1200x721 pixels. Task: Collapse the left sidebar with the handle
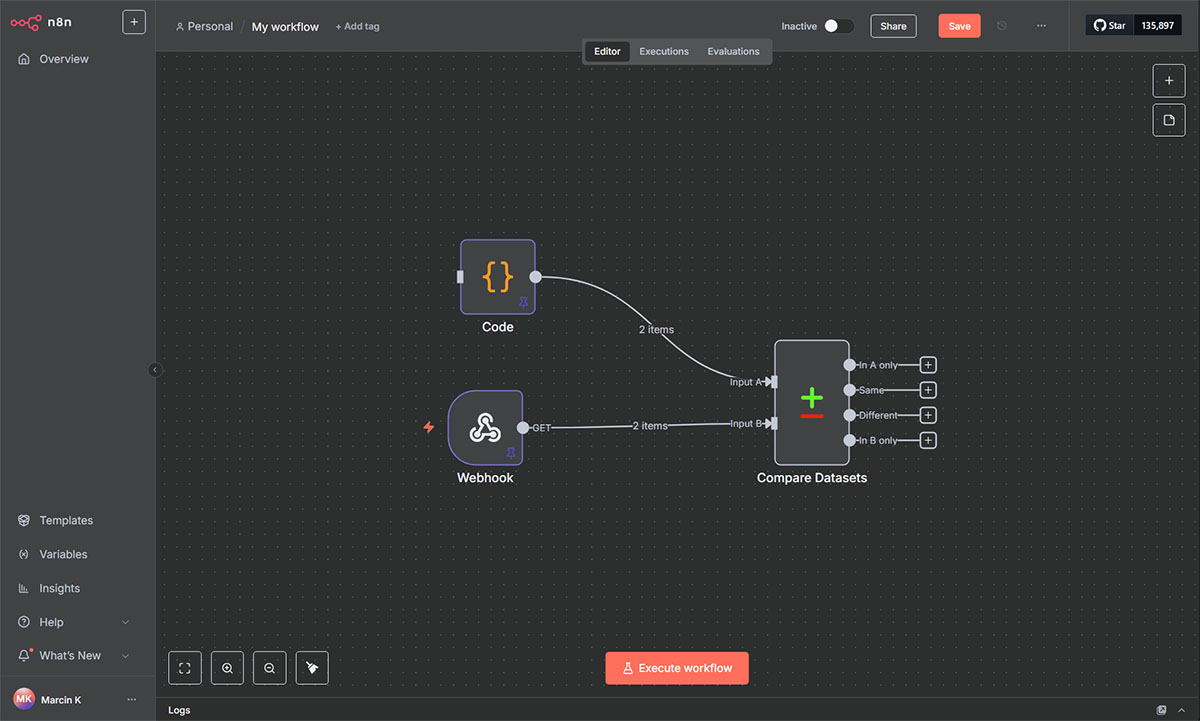[155, 370]
